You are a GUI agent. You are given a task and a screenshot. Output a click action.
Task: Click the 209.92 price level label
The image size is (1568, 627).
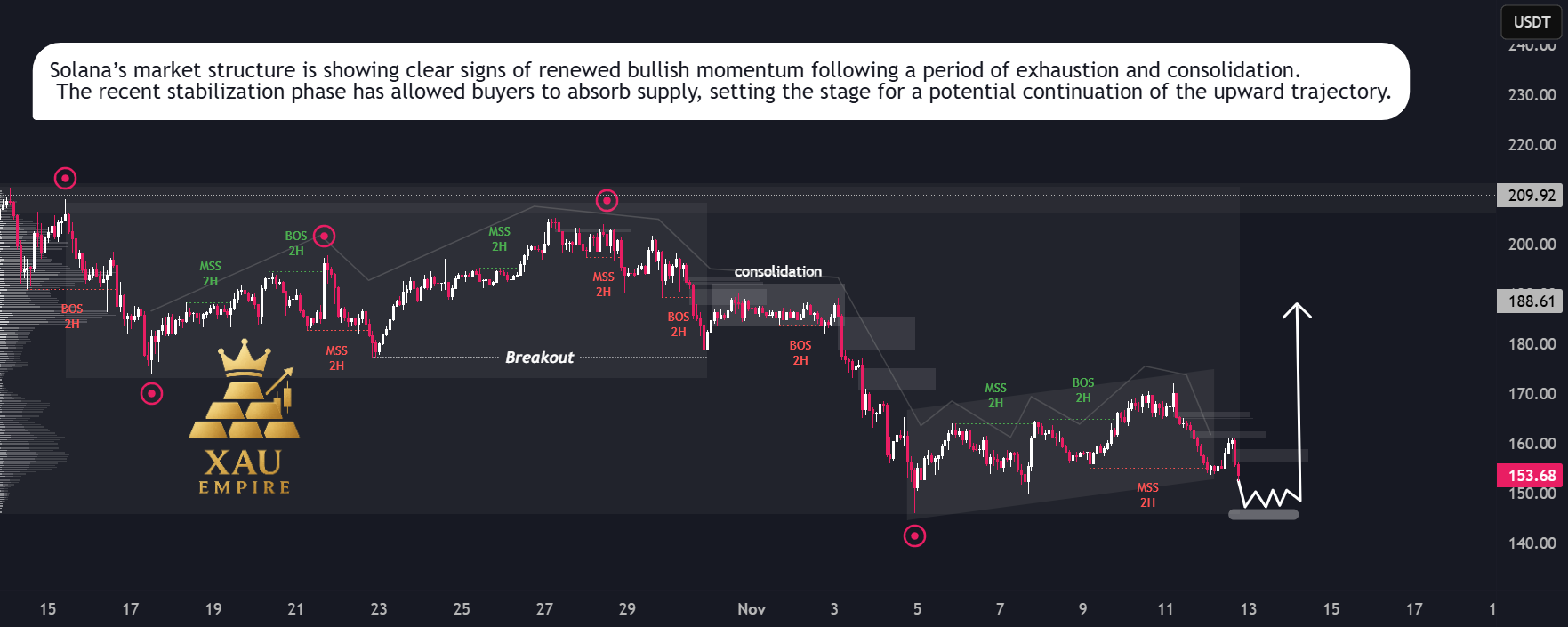(x=1531, y=196)
